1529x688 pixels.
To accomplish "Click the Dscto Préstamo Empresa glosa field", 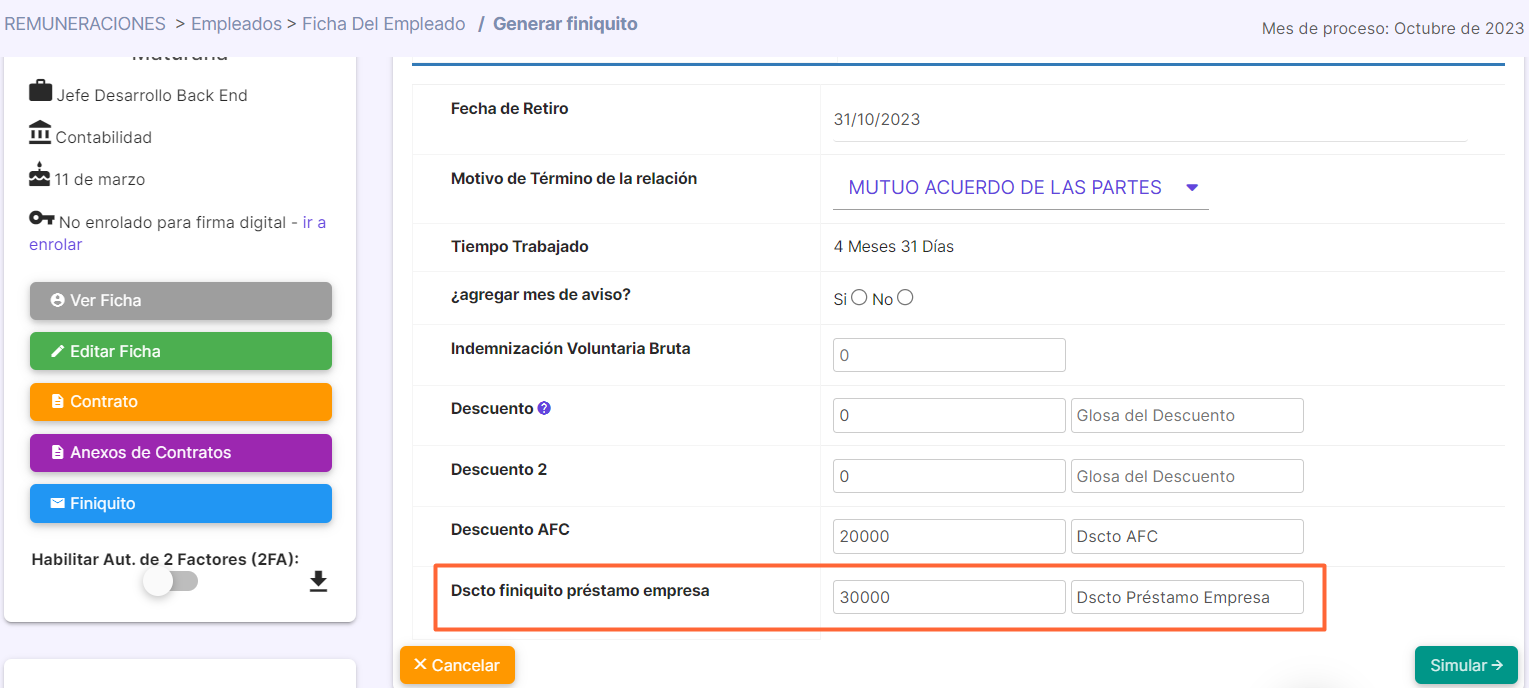I will pyautogui.click(x=1187, y=597).
